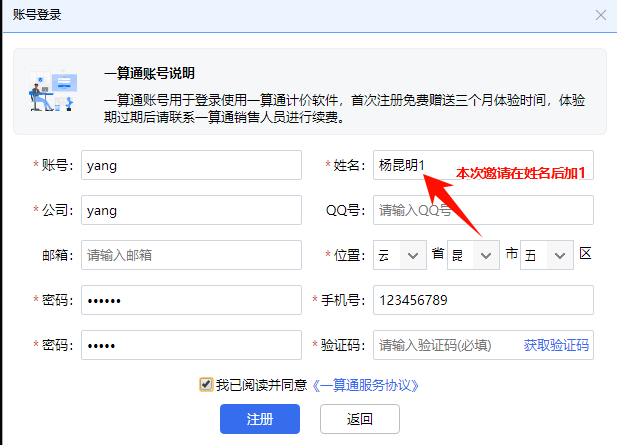Image resolution: width=617 pixels, height=445 pixels.
Task: Open the 市 city dropdown showing 昆
Action: (473, 255)
